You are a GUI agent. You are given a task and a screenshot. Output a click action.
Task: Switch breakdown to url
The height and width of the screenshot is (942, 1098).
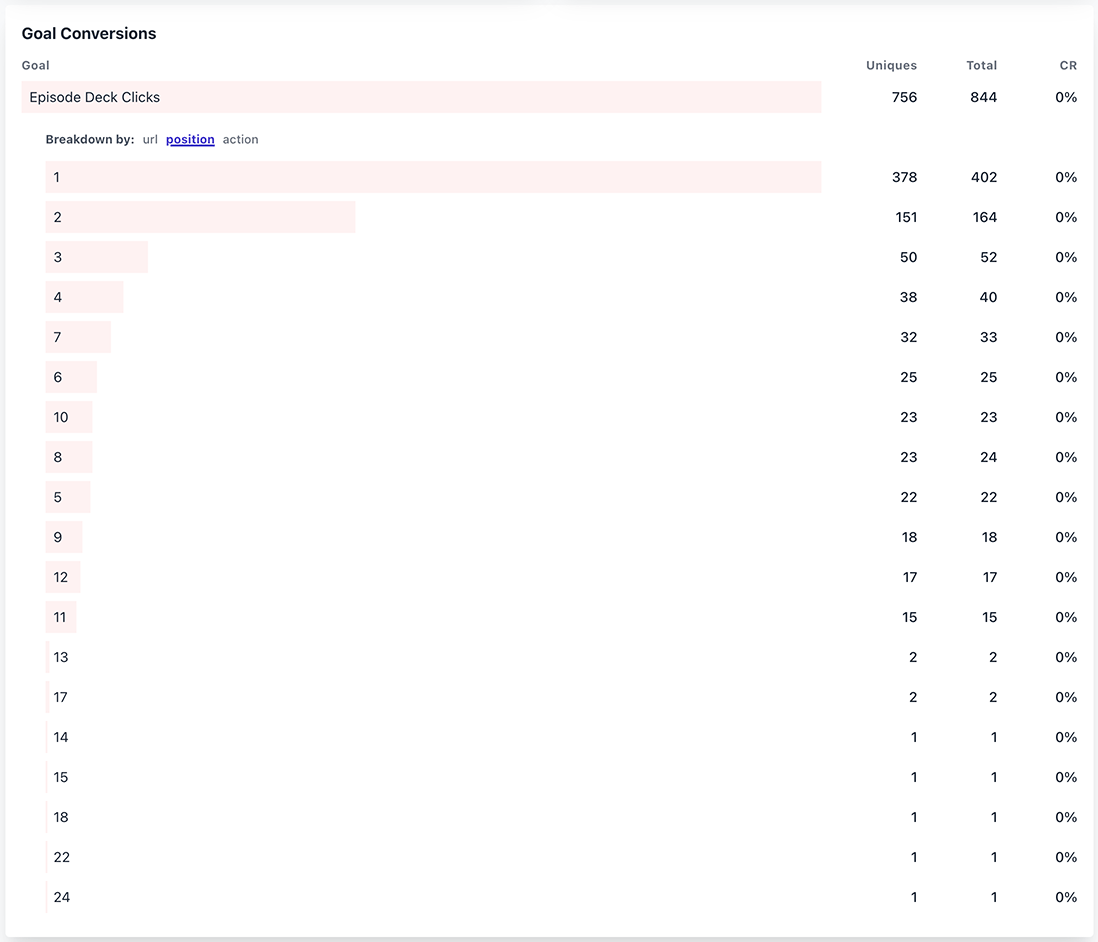point(150,139)
